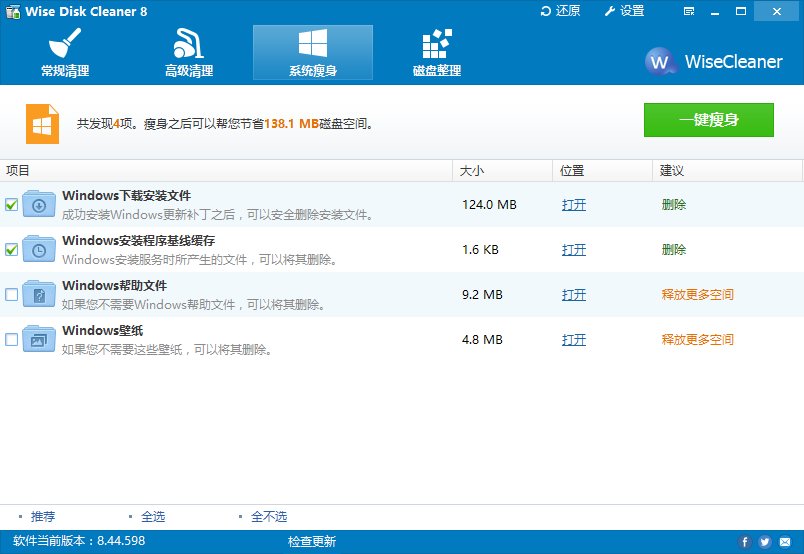Click the Wise Disk Cleaner title icon
The height and width of the screenshot is (554, 804).
[x=13, y=11]
